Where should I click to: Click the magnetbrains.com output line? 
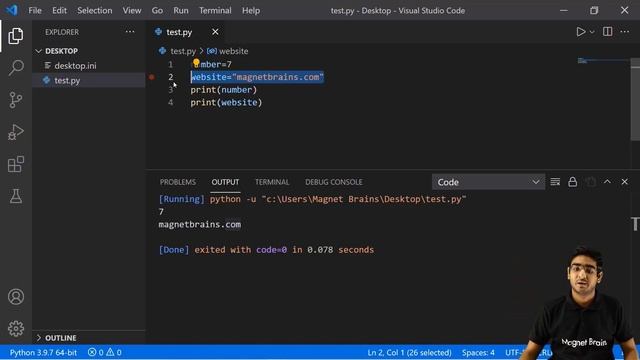[200, 224]
